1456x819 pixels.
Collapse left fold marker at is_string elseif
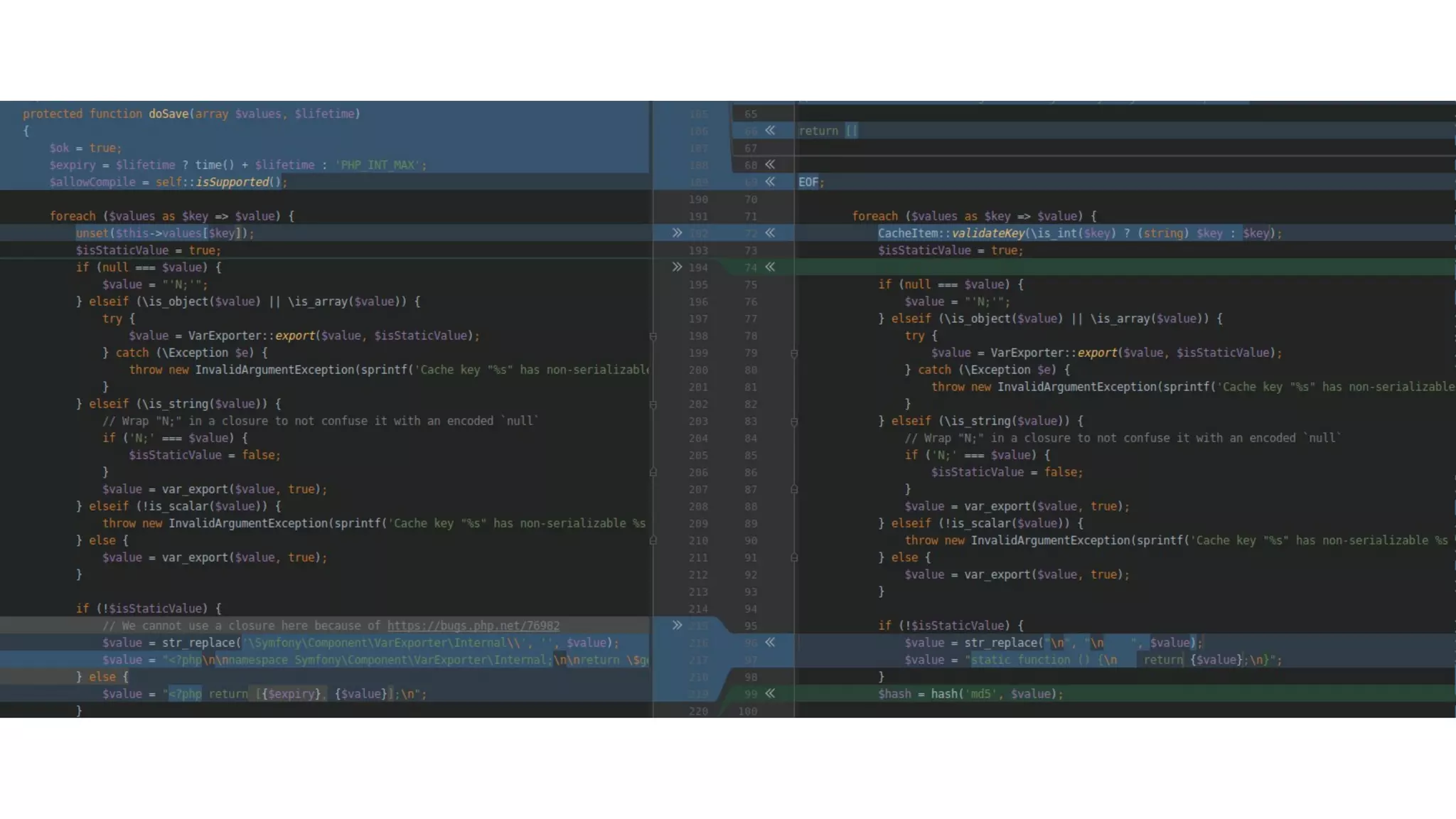(653, 405)
